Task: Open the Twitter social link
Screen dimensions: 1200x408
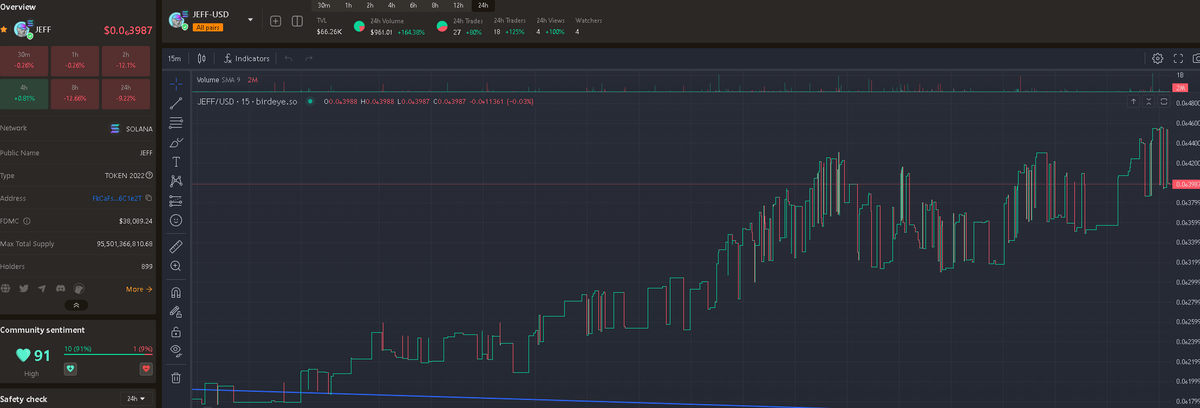Action: [23, 289]
